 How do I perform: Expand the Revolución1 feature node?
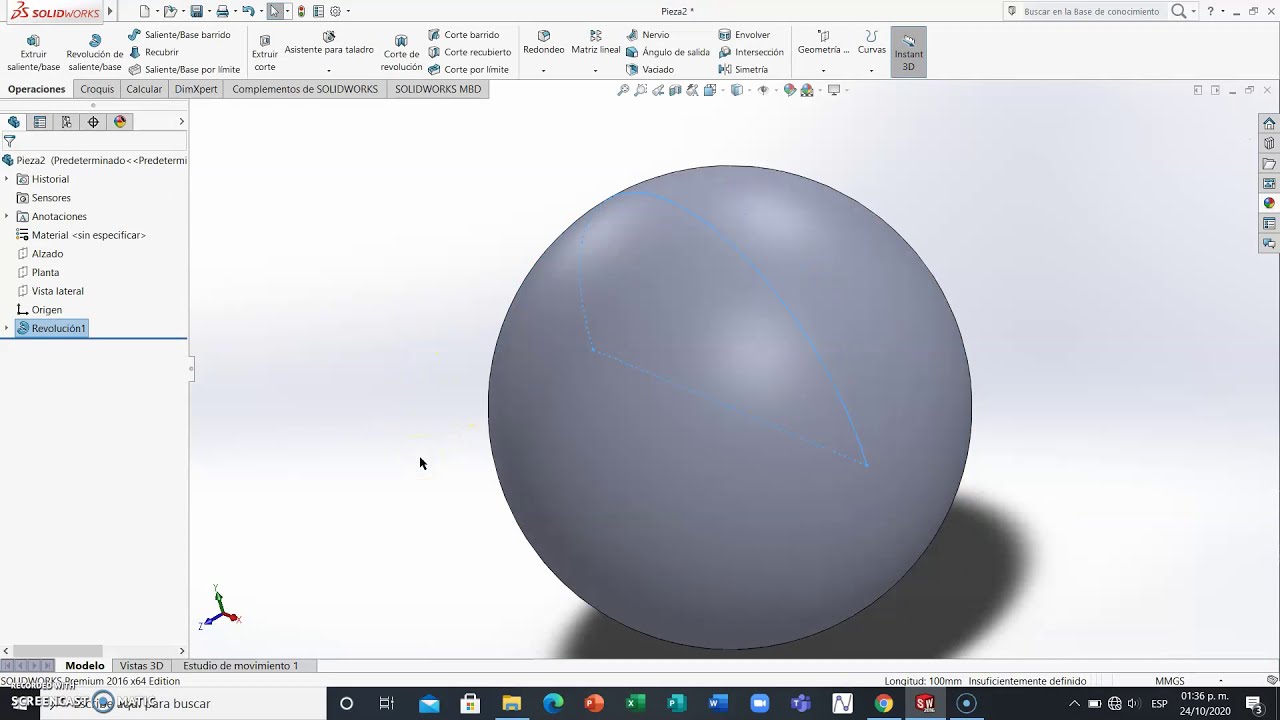pos(7,328)
